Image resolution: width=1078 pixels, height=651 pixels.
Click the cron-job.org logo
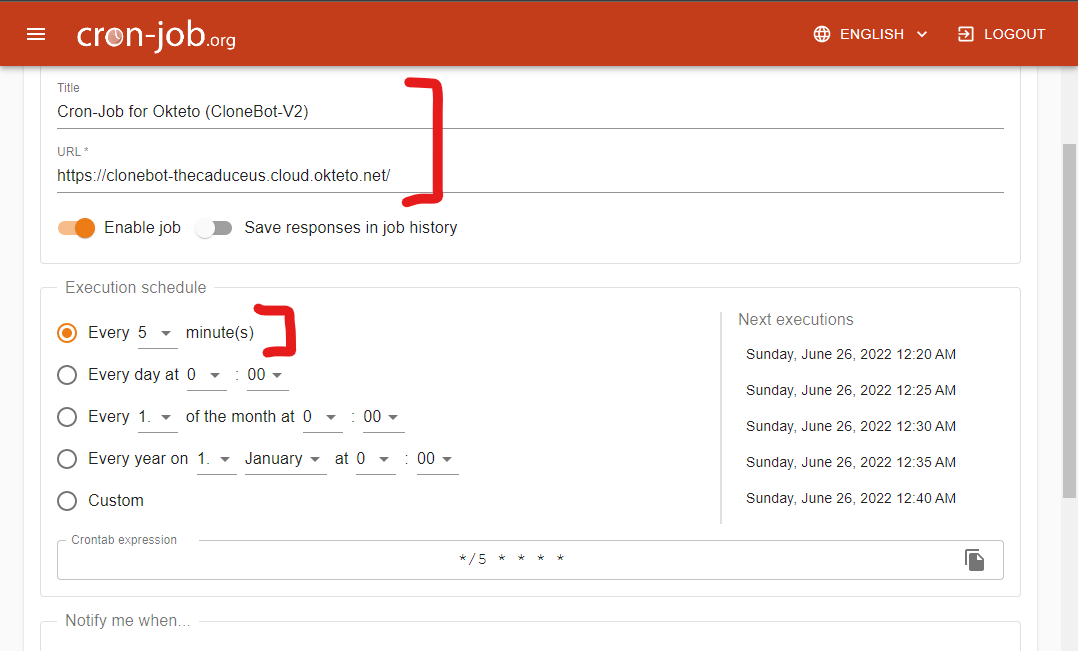click(x=156, y=35)
